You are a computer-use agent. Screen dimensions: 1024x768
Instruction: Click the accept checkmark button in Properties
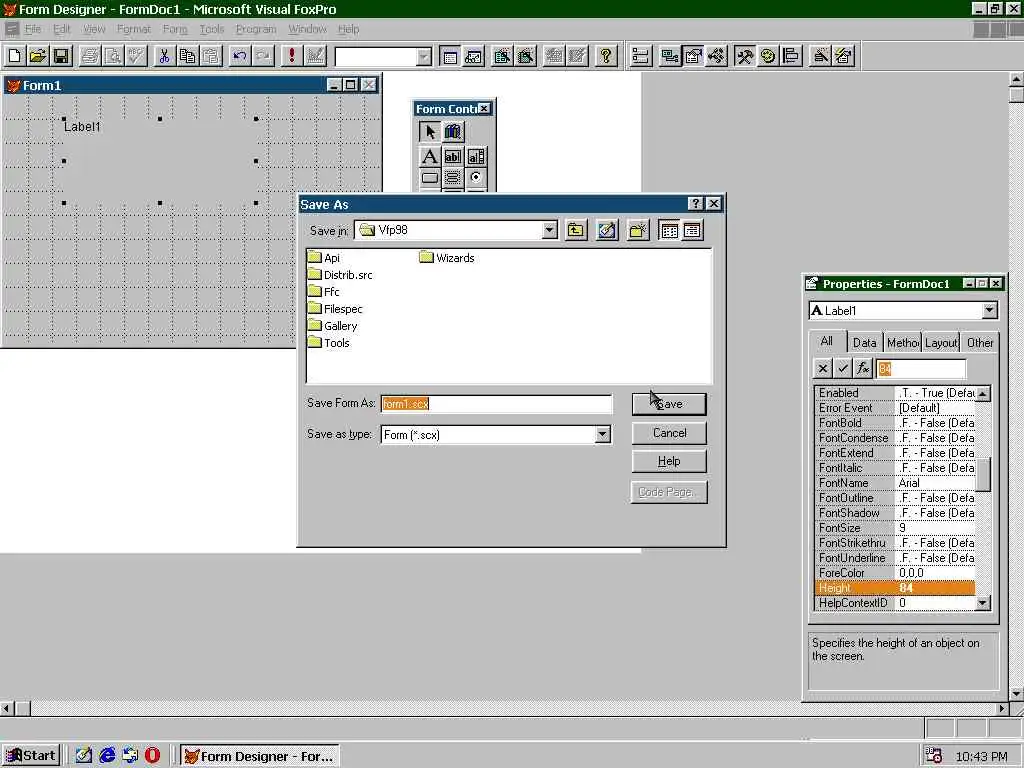point(842,369)
